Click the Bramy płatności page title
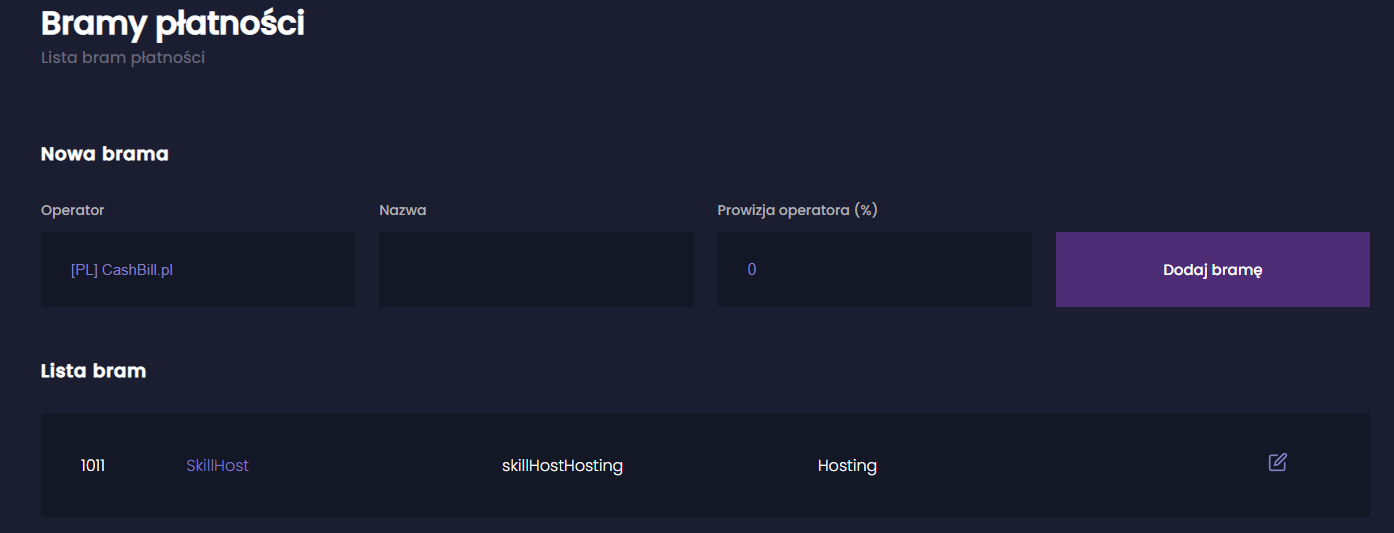Screen dimensions: 1394x533 point(173,23)
